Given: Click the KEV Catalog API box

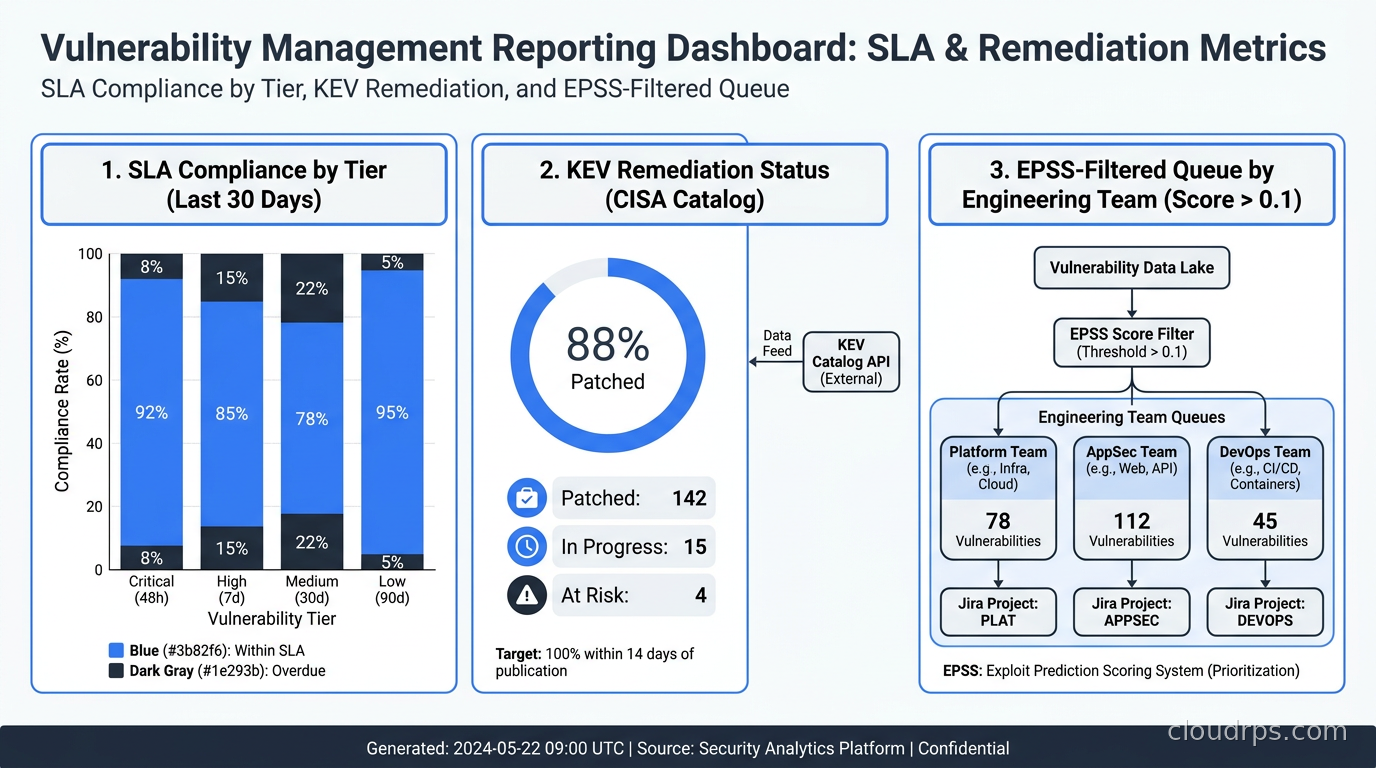Looking at the screenshot, I should point(851,362).
